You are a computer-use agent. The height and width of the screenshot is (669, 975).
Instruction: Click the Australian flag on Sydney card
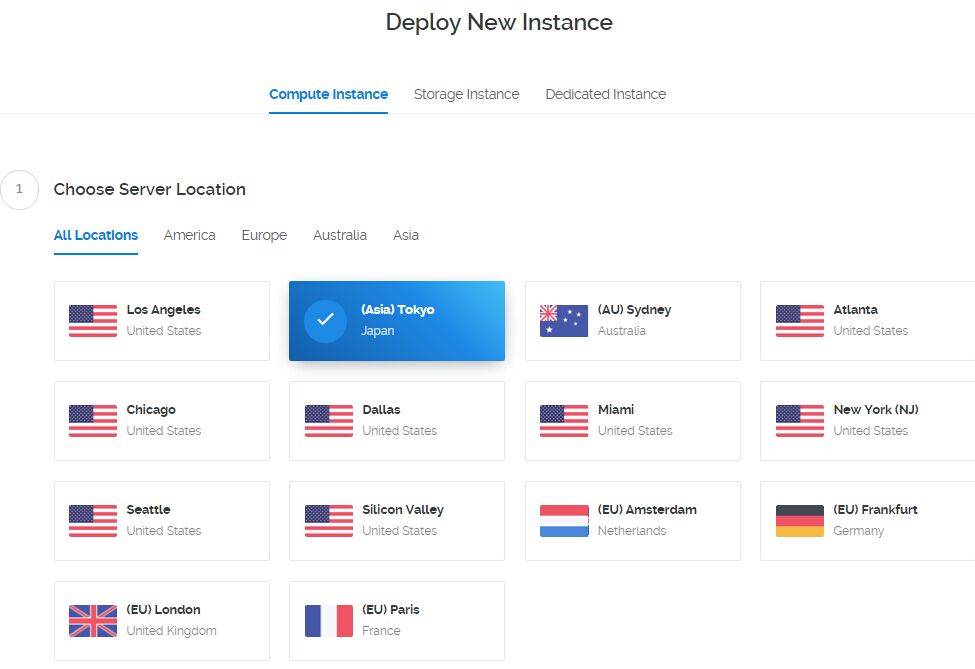[x=562, y=320]
